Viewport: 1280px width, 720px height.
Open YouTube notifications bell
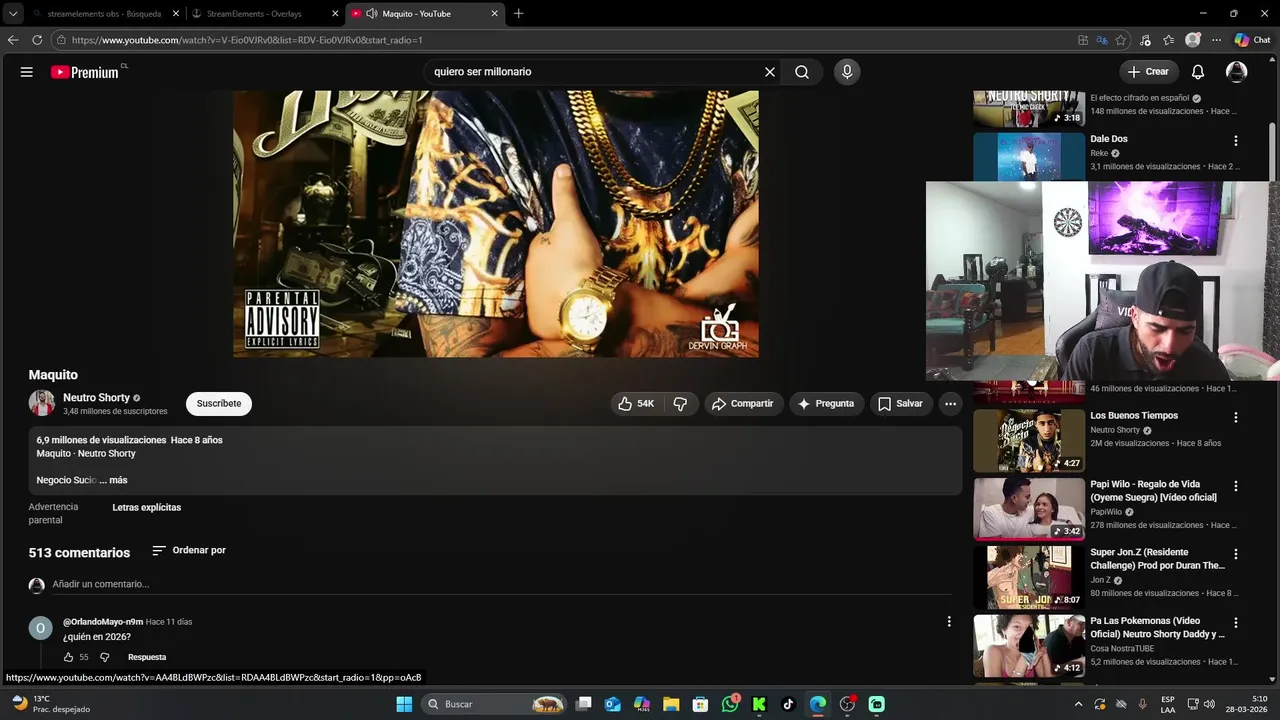[x=1198, y=72]
